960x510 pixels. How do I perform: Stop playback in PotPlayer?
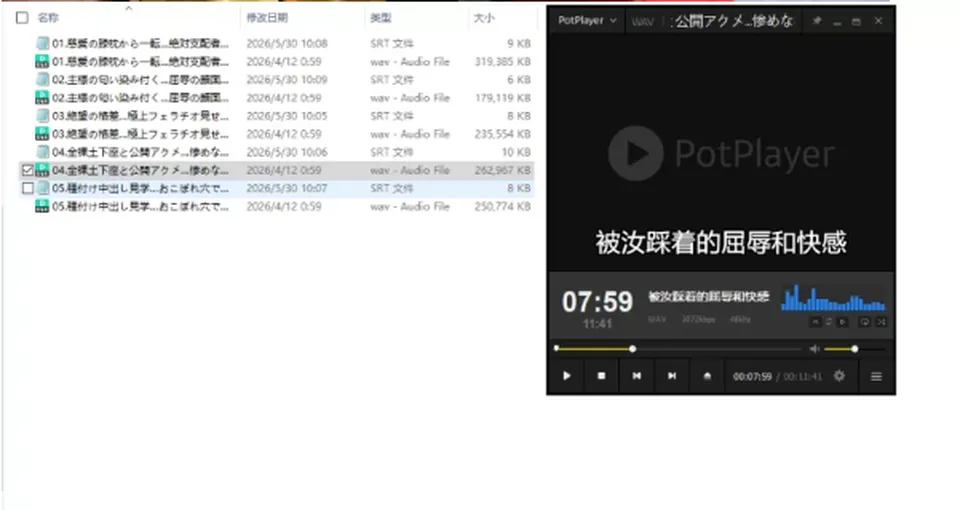pos(601,376)
